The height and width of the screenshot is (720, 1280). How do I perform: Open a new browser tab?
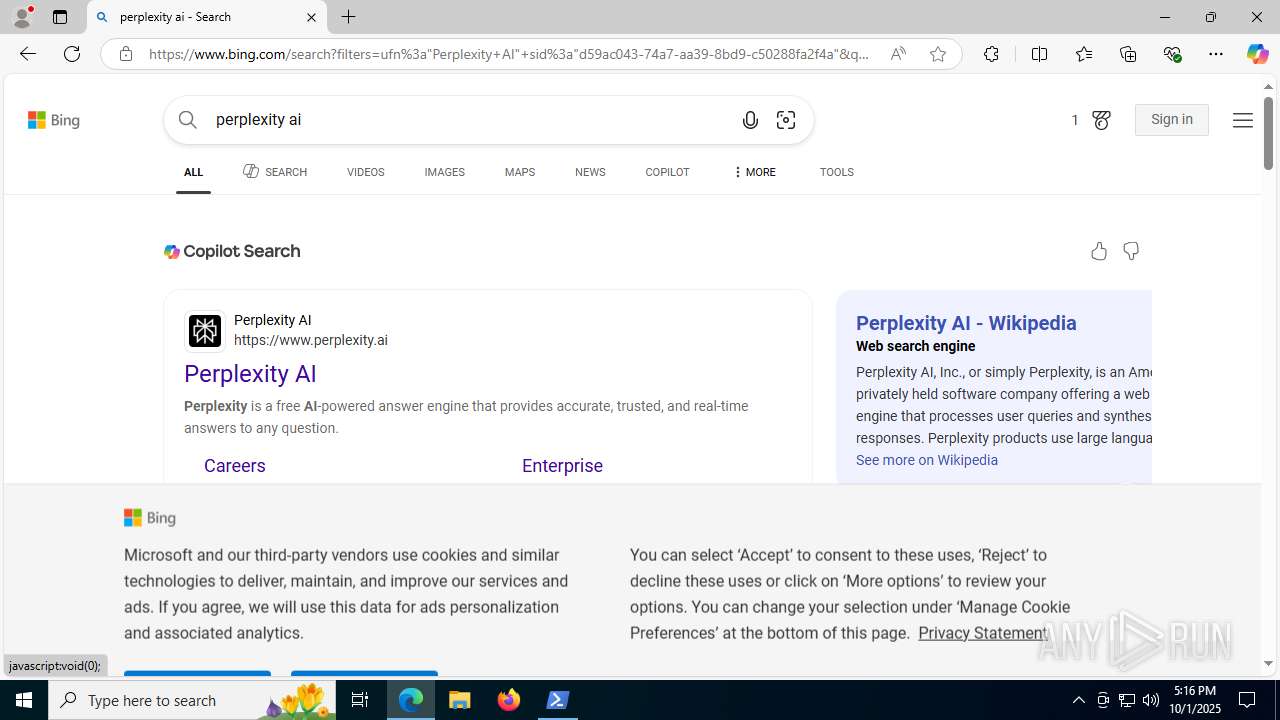349,17
